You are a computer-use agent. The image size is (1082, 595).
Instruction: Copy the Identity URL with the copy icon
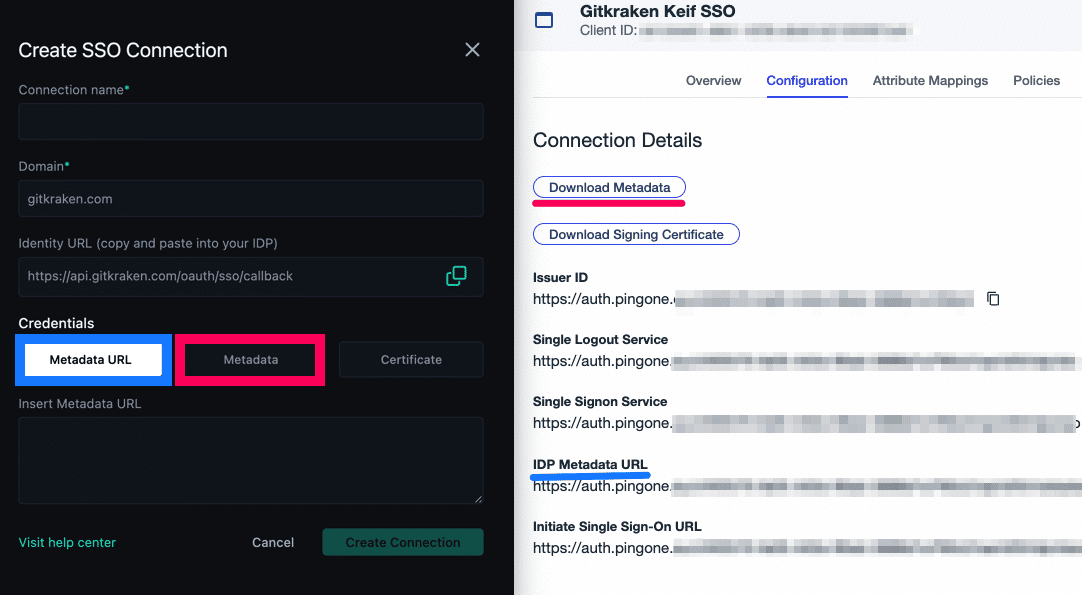(456, 276)
